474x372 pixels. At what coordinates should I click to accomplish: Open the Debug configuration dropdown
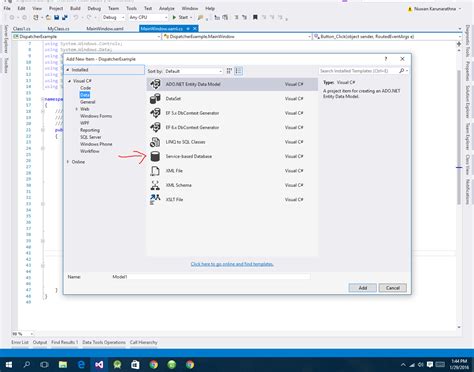(x=113, y=17)
